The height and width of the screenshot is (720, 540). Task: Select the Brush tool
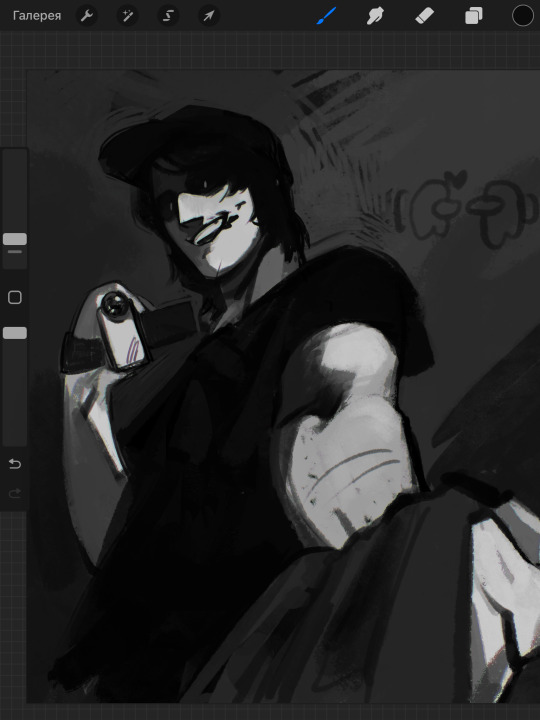tap(326, 16)
